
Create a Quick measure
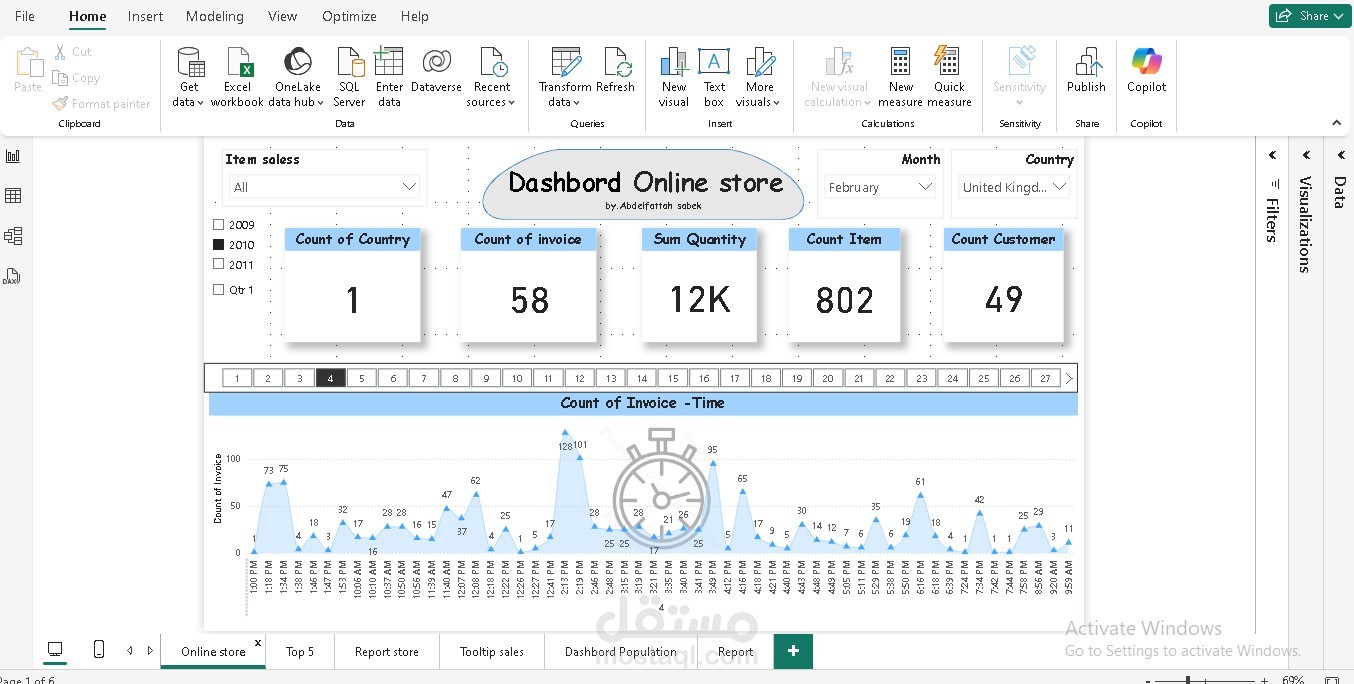[948, 62]
